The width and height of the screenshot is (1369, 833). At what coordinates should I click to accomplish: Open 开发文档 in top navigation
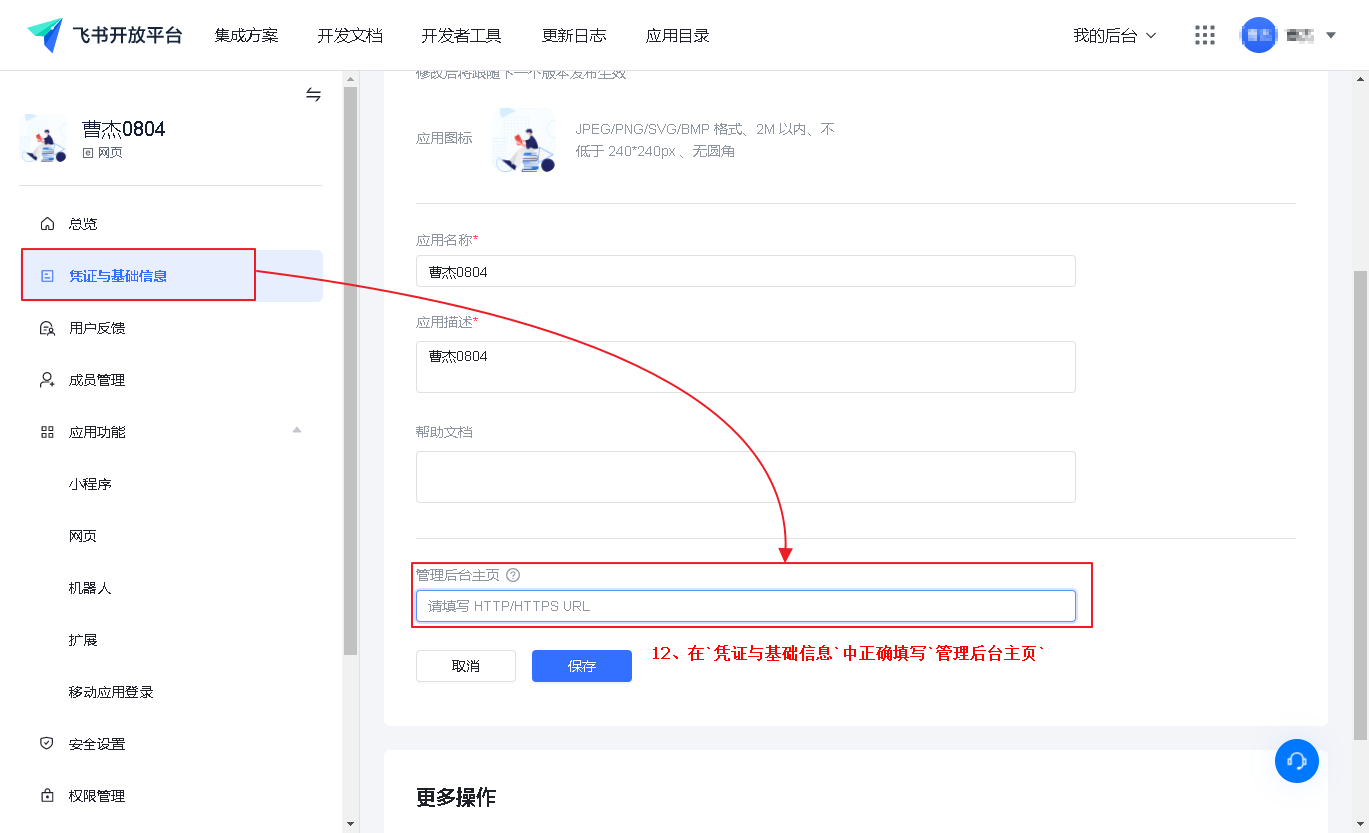[350, 35]
